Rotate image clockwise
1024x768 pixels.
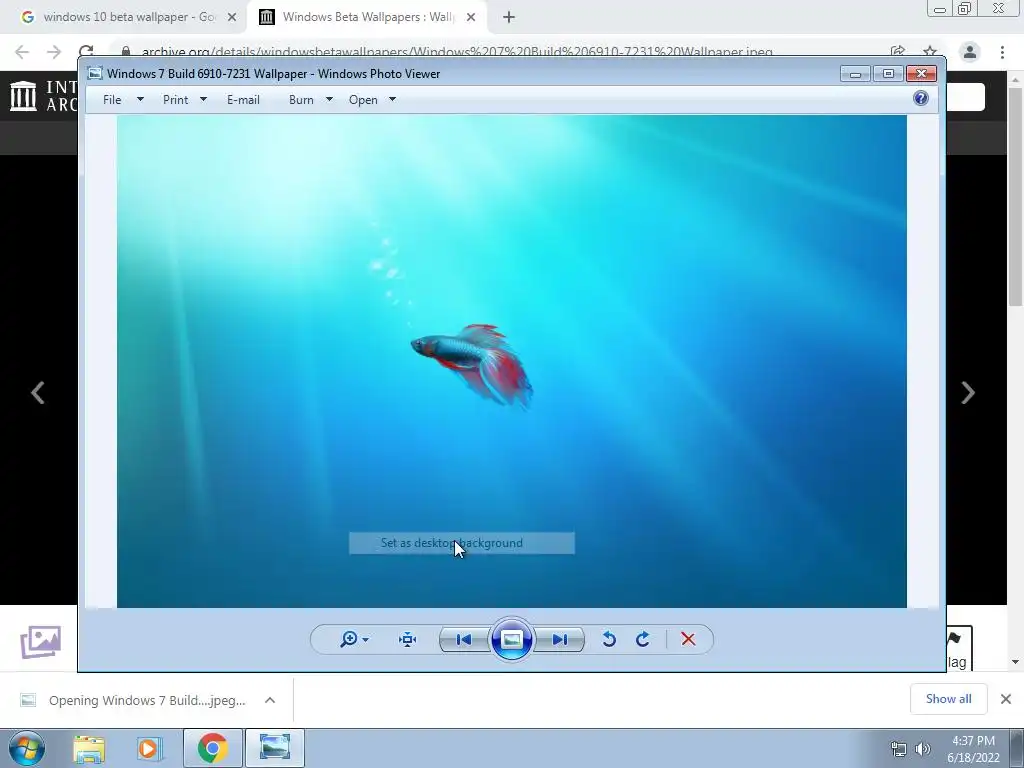[643, 639]
